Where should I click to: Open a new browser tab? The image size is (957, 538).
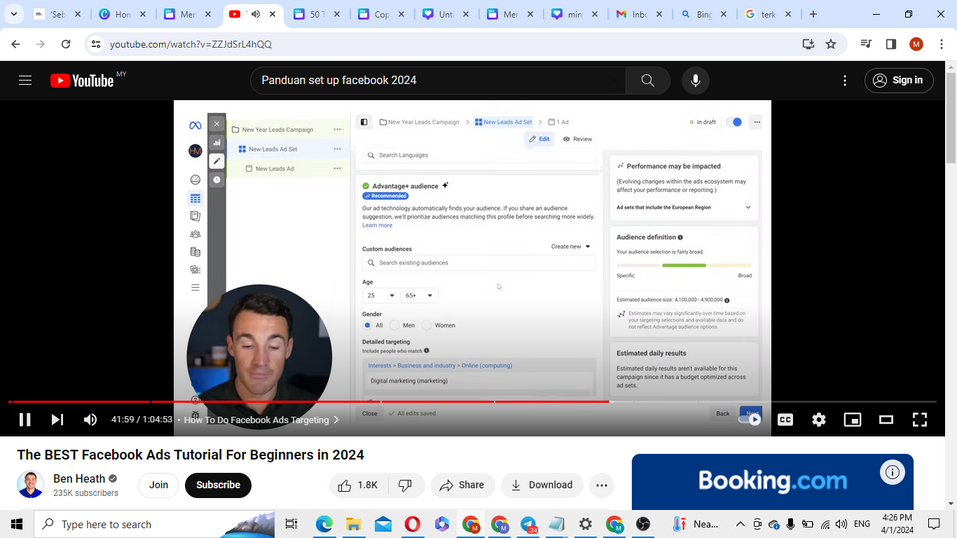(x=813, y=14)
